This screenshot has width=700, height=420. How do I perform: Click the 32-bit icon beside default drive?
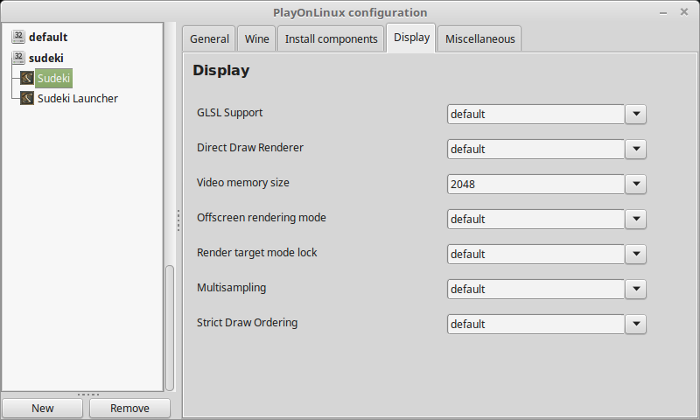pos(18,37)
